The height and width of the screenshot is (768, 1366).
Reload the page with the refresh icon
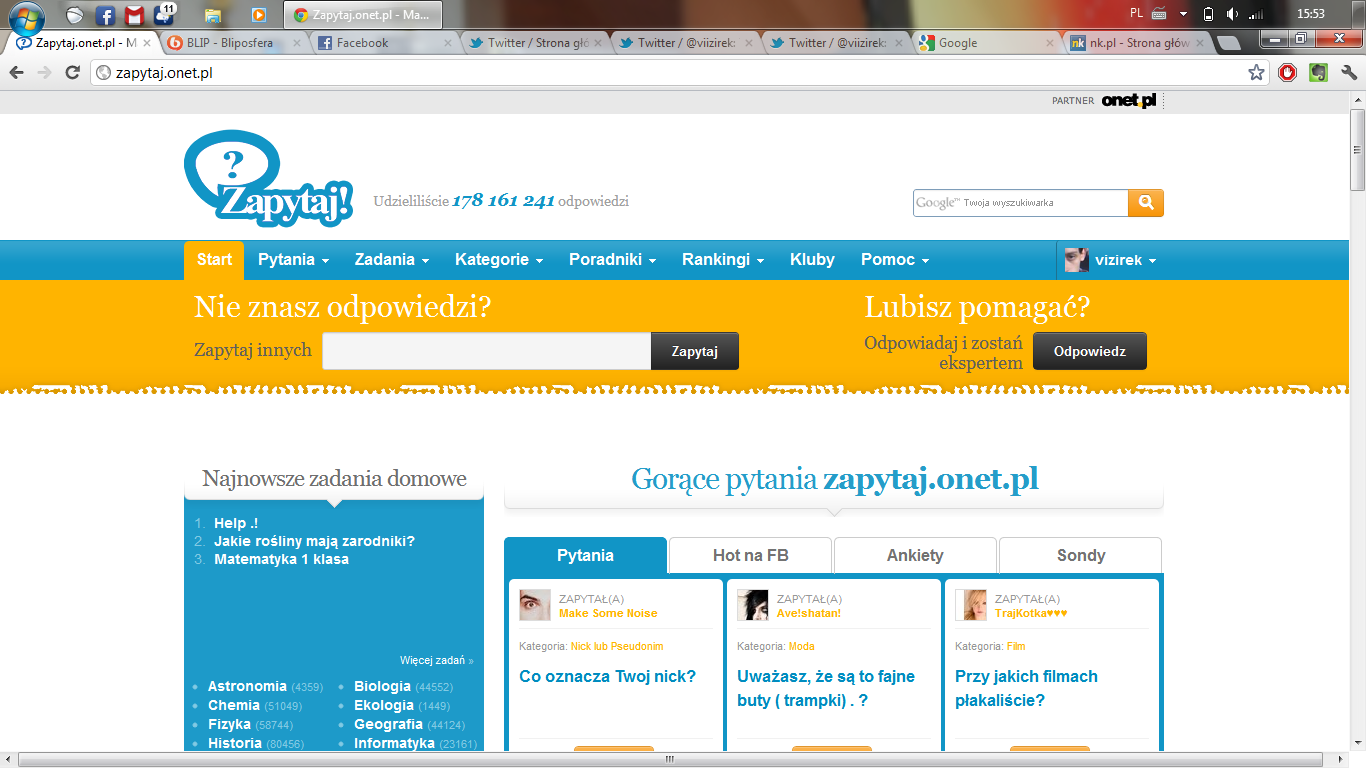[x=72, y=72]
